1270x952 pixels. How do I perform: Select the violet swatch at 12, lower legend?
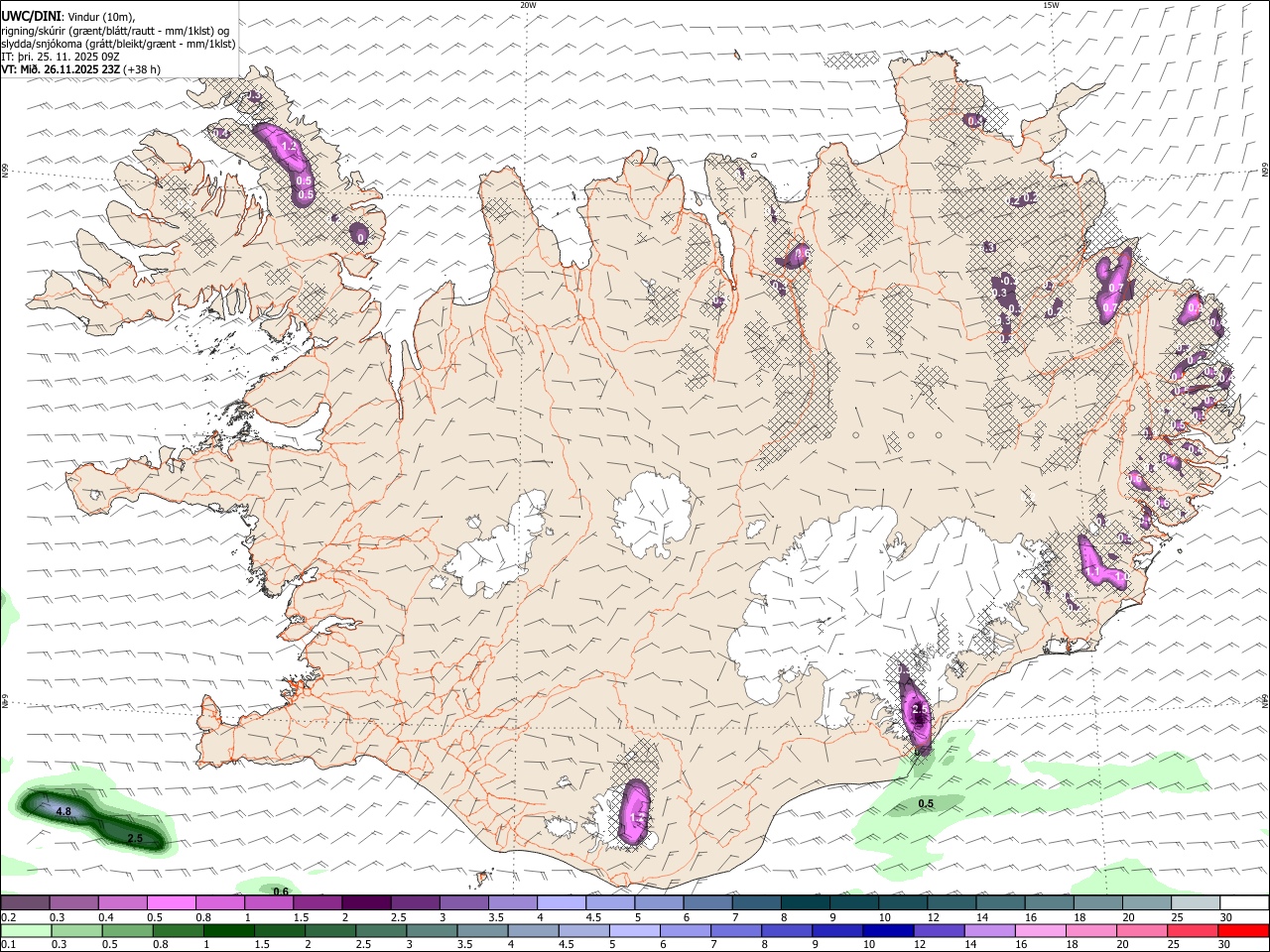click(938, 931)
